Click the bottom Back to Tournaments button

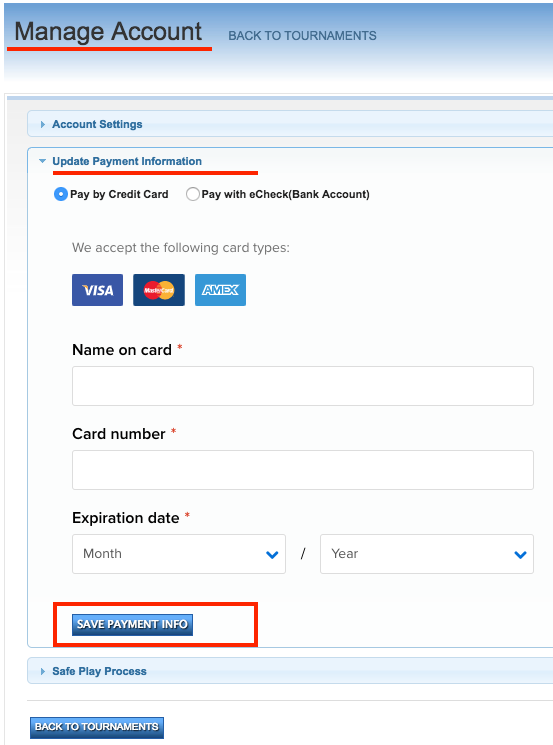click(x=97, y=727)
